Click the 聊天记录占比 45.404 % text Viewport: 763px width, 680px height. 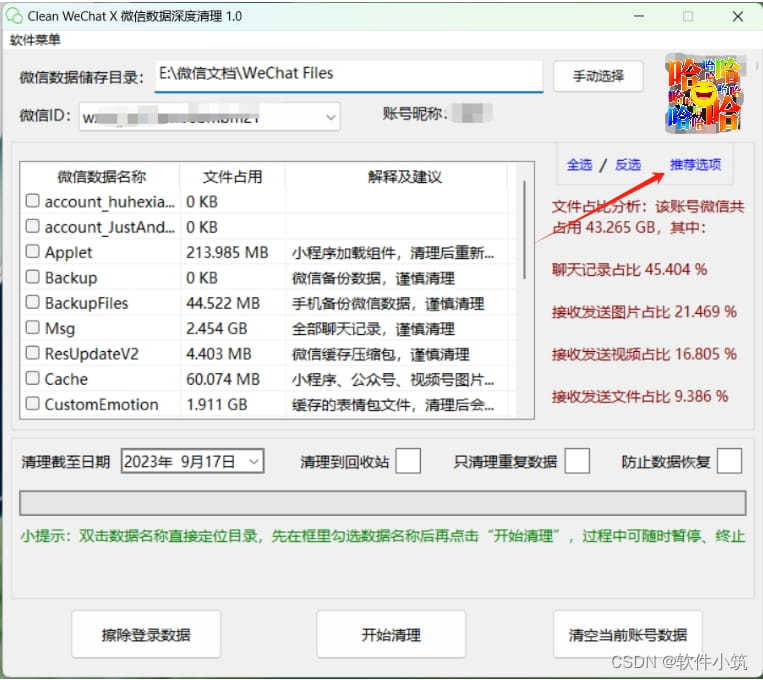629,269
